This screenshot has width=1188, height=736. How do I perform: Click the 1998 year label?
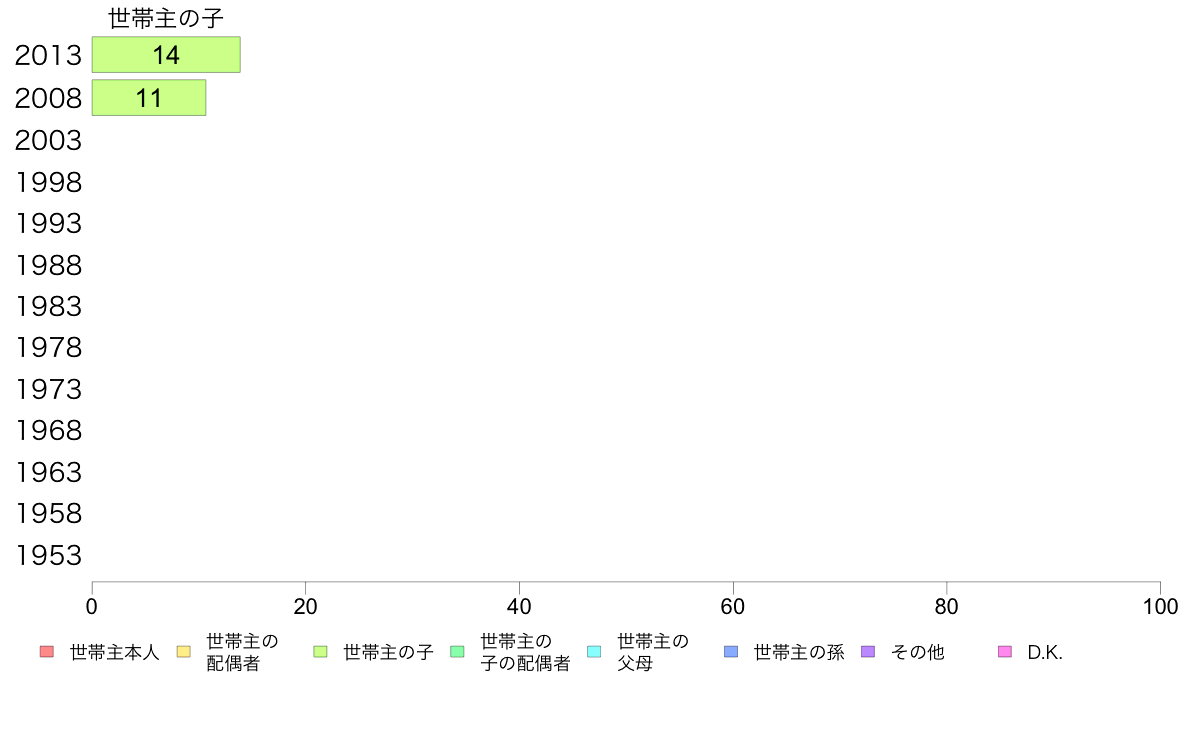[x=48, y=182]
